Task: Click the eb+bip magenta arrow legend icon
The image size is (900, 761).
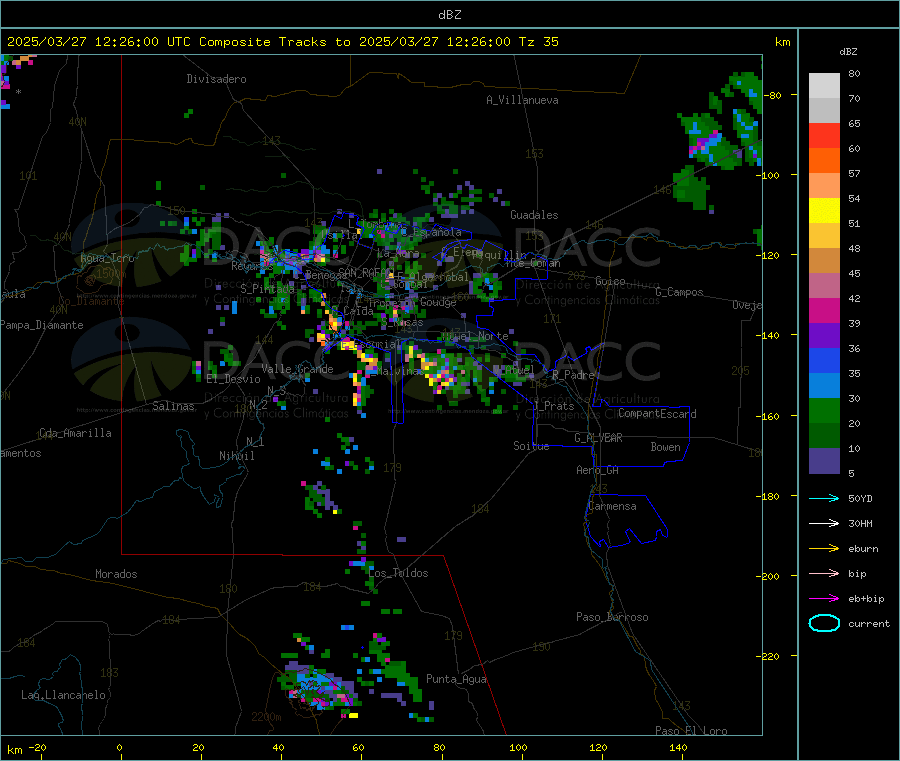Action: 824,599
